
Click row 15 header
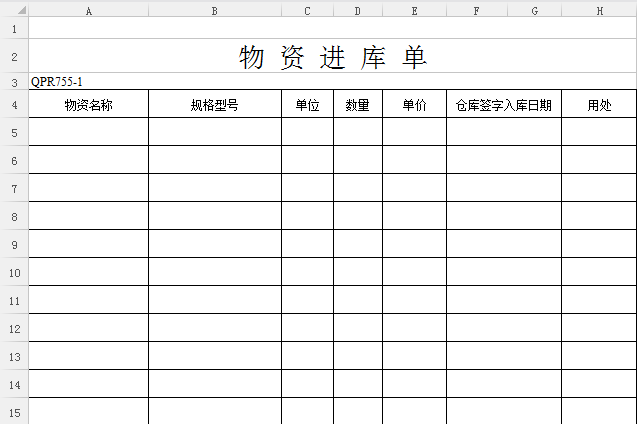(14, 411)
